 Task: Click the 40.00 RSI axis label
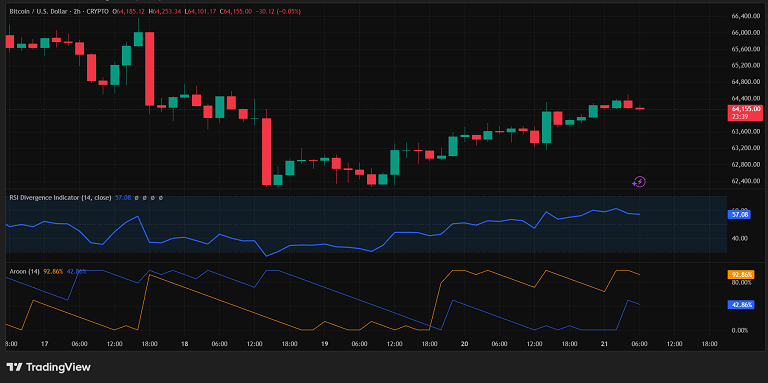740,239
